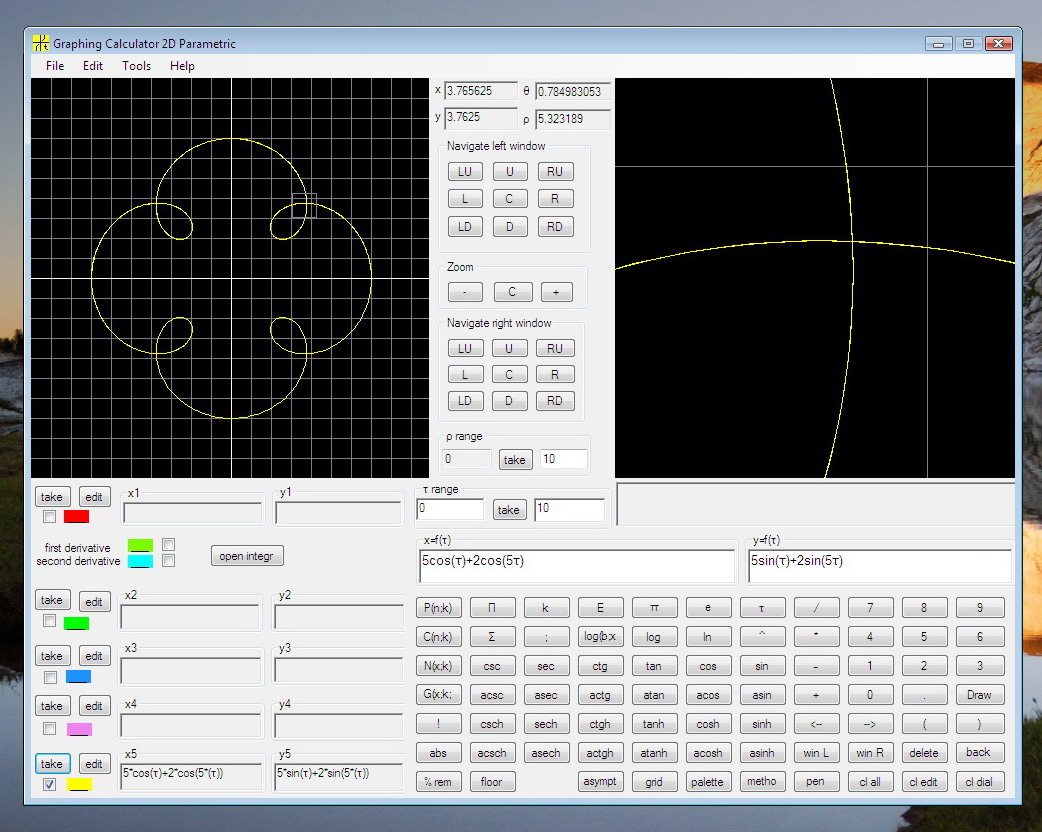This screenshot has width=1042, height=832.
Task: Click the yellow x5 color swatch
Action: [79, 785]
